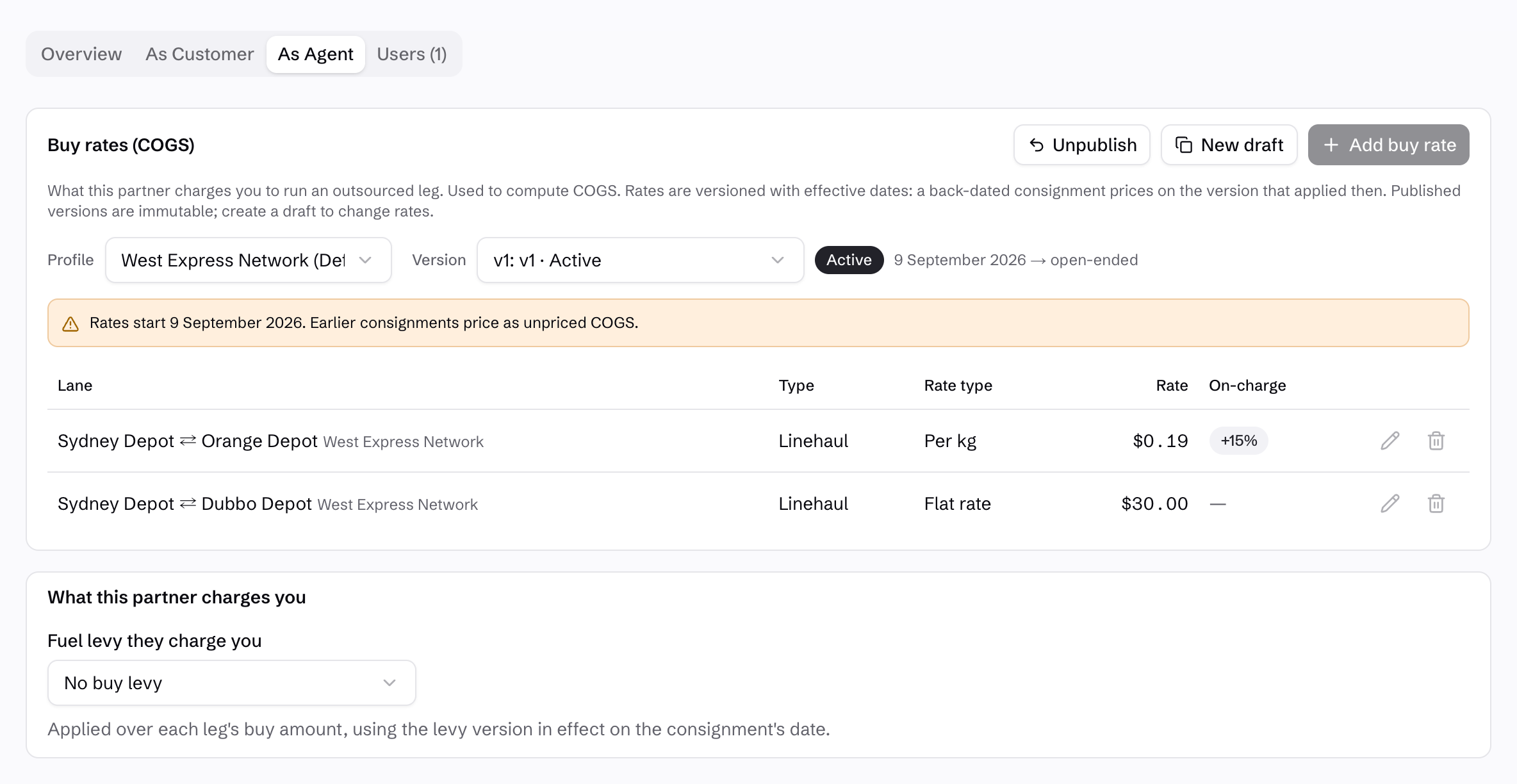The image size is (1517, 784).
Task: Click the What this partner charges you heading
Action: [x=177, y=597]
